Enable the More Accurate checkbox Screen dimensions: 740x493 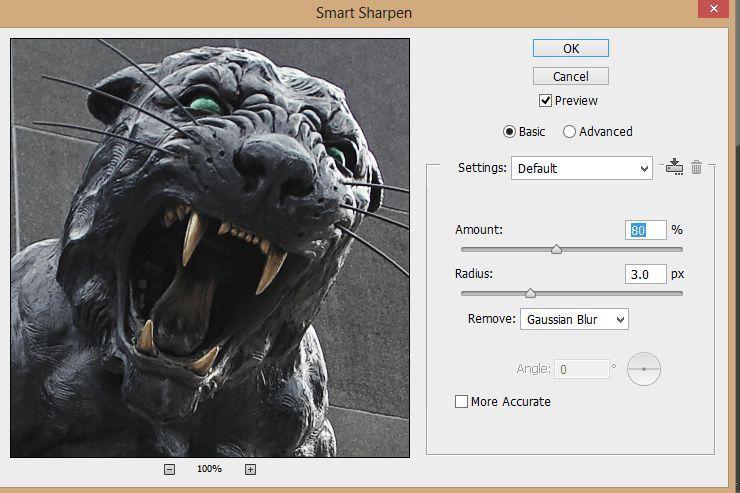(x=461, y=402)
